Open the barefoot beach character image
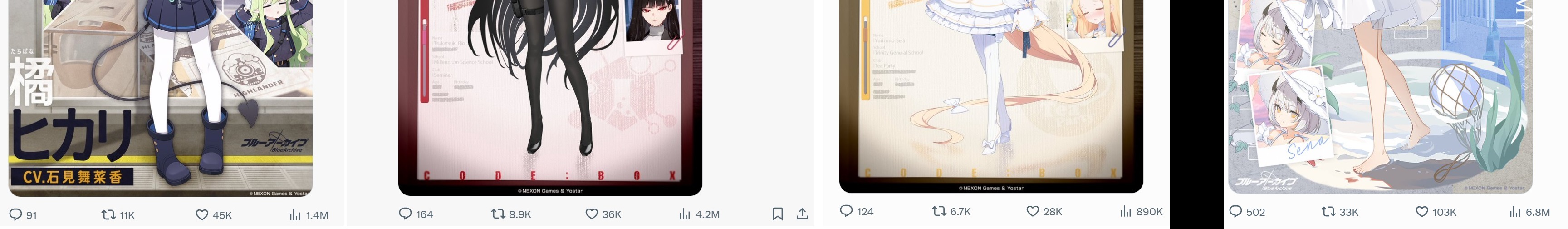The width and height of the screenshot is (1568, 229). click(x=1381, y=97)
